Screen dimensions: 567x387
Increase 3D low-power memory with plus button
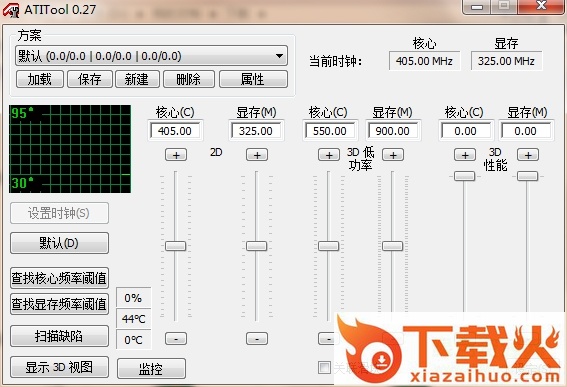393,155
